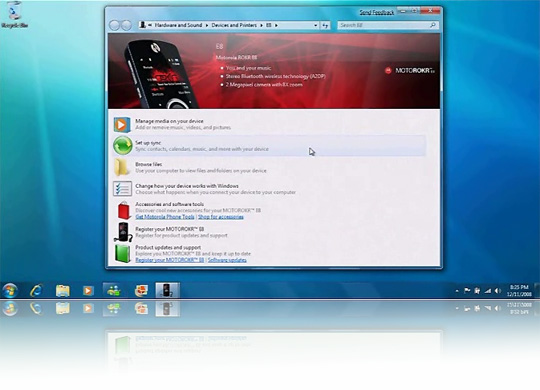Click the Register your MOTOROKR phone icon
The width and height of the screenshot is (540, 390).
click(x=123, y=232)
